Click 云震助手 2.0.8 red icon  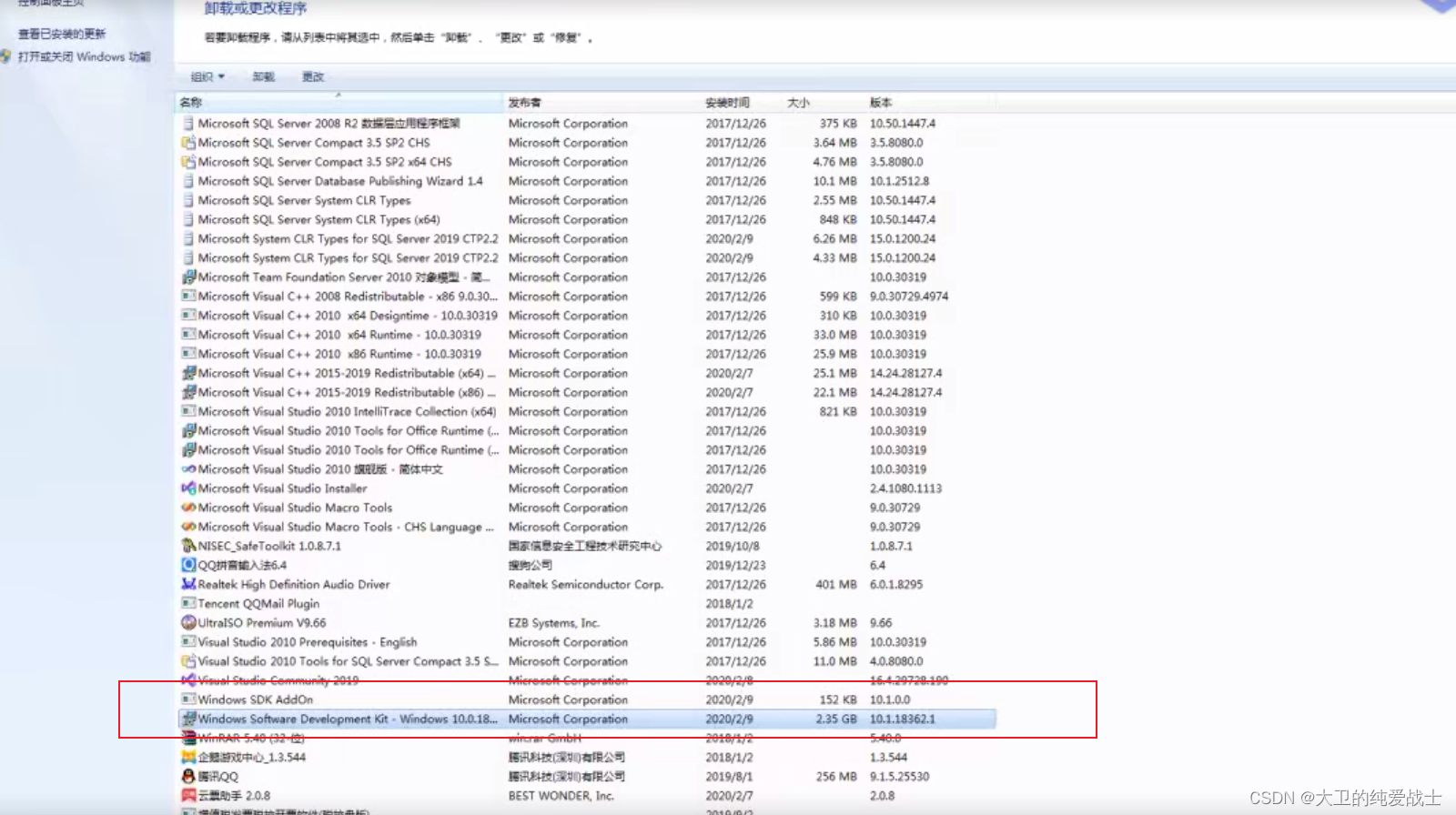pos(188,796)
